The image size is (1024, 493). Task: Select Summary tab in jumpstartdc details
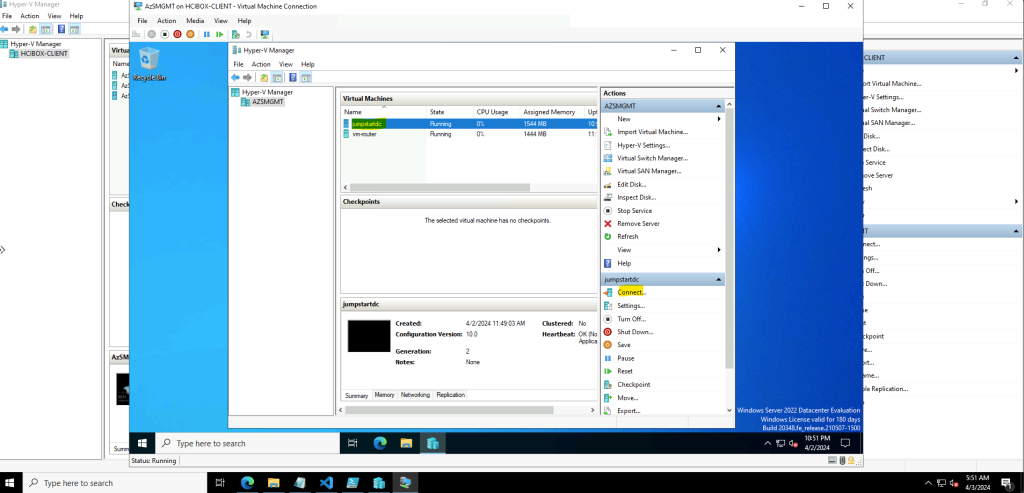click(357, 396)
